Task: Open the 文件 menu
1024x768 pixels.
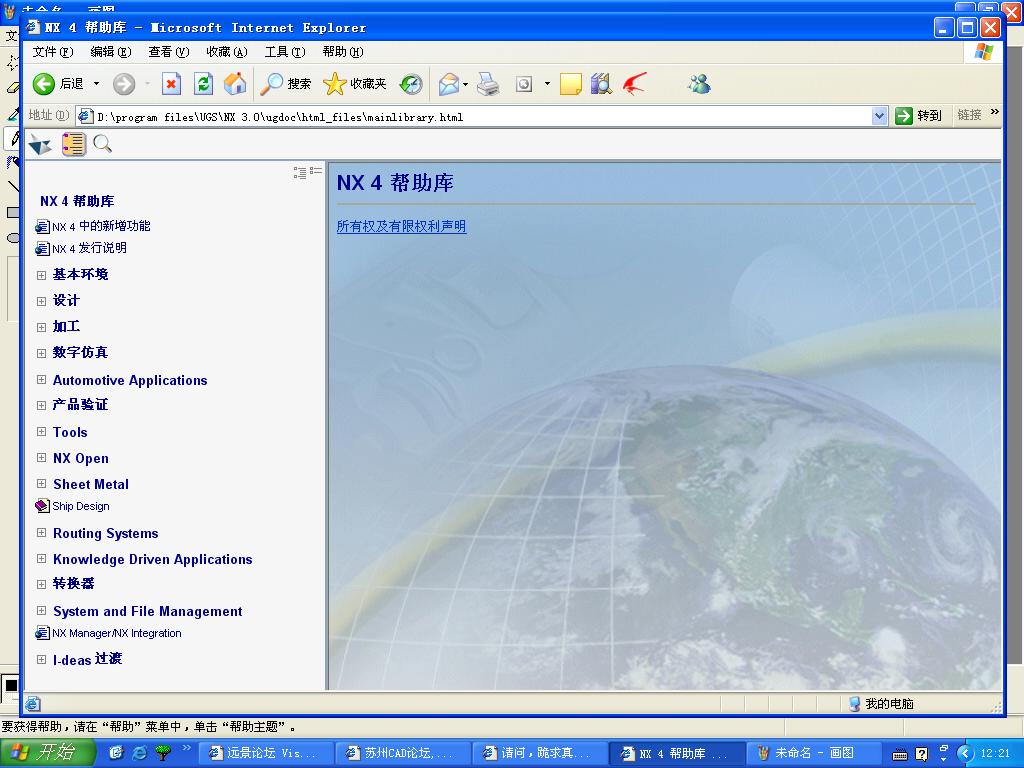Action: point(53,52)
